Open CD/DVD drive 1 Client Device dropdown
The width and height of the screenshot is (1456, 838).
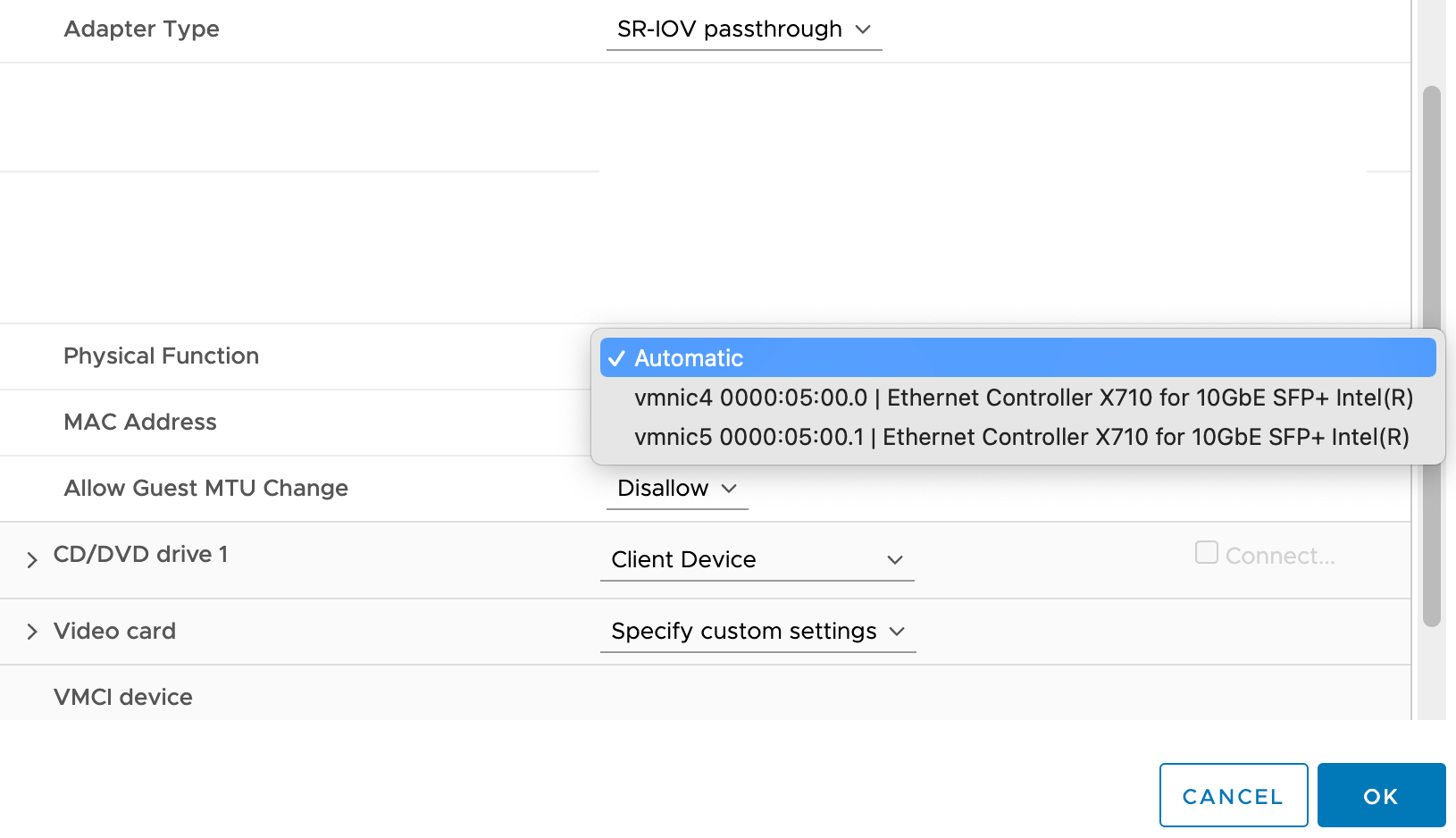pos(757,560)
